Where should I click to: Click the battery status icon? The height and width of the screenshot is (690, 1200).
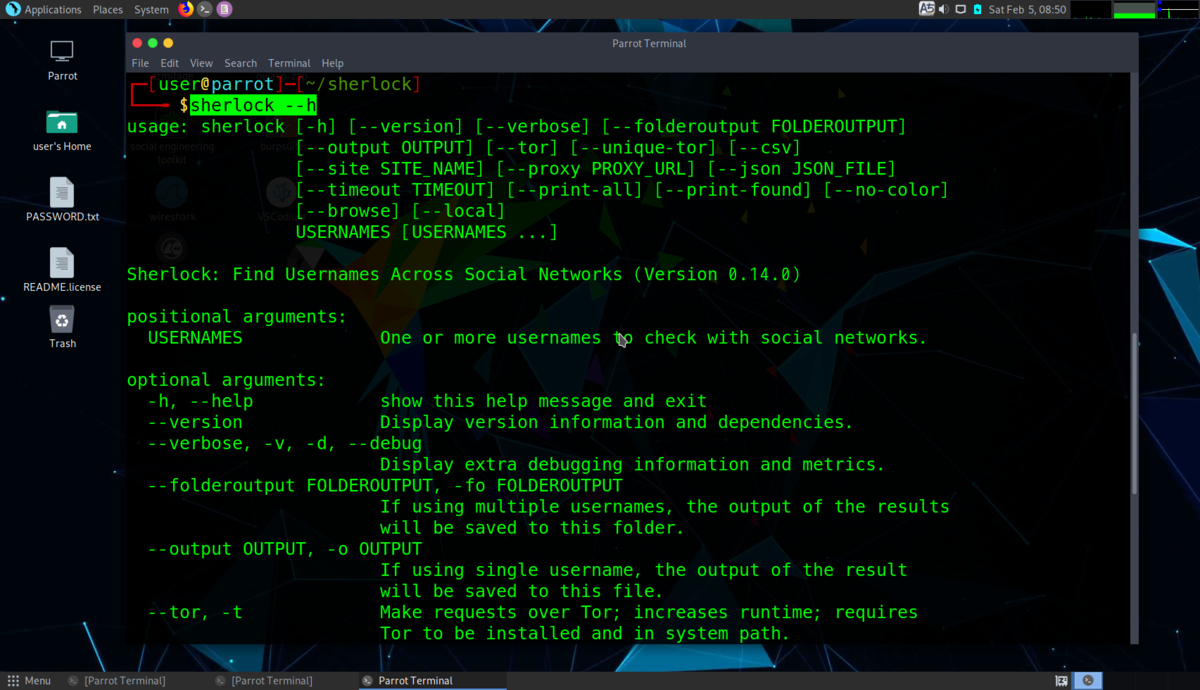(x=977, y=9)
